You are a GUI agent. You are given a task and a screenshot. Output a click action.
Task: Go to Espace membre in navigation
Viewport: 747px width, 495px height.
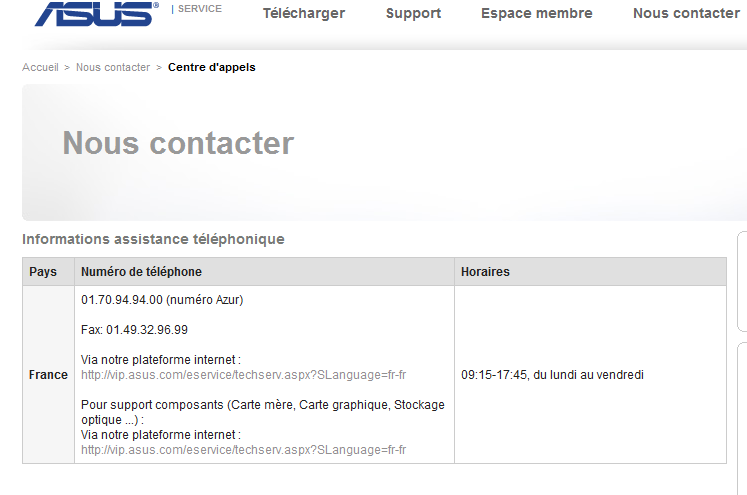(x=536, y=13)
